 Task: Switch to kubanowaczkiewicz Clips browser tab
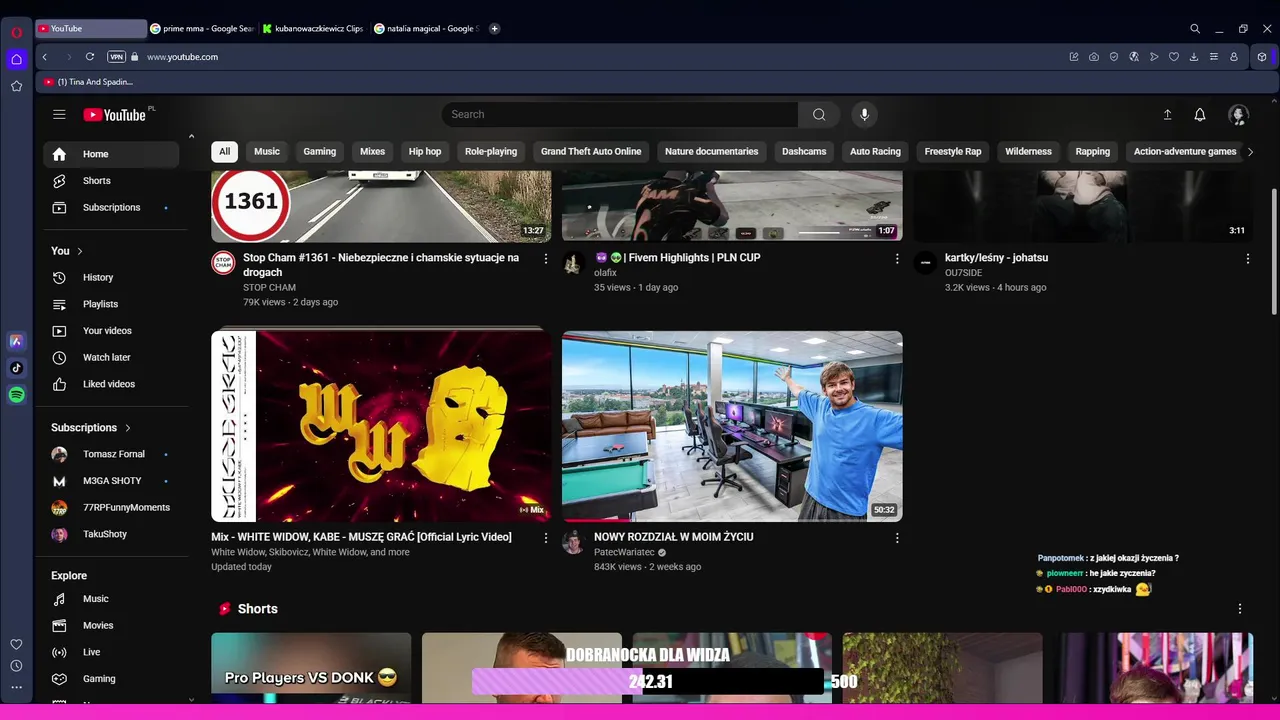click(315, 29)
